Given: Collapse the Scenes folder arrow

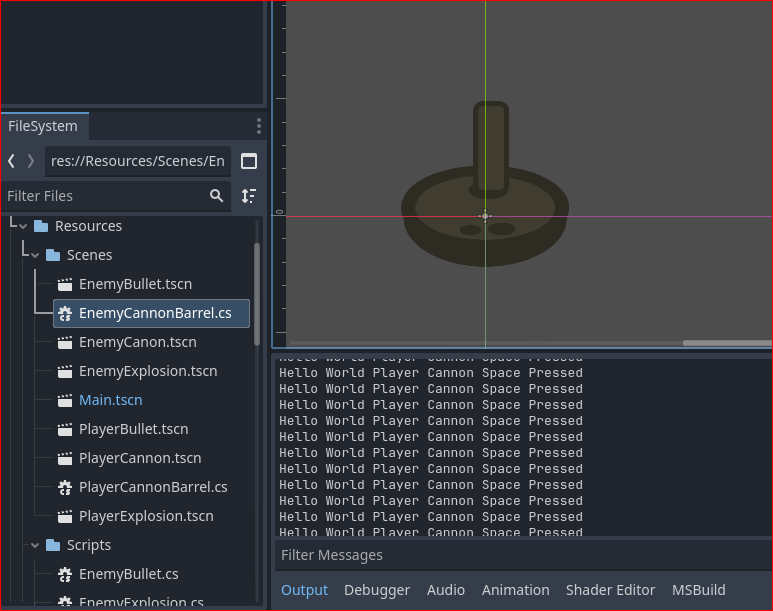Looking at the screenshot, I should pyautogui.click(x=35, y=255).
